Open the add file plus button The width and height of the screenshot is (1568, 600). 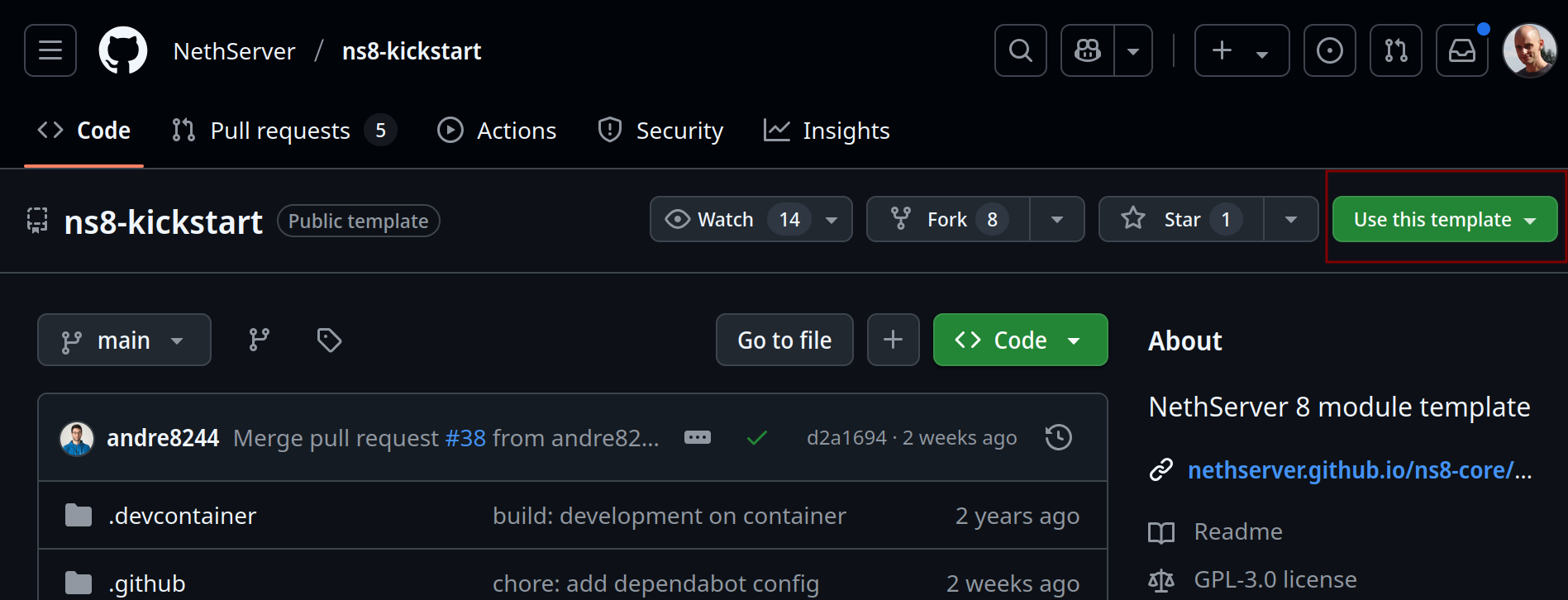point(893,340)
